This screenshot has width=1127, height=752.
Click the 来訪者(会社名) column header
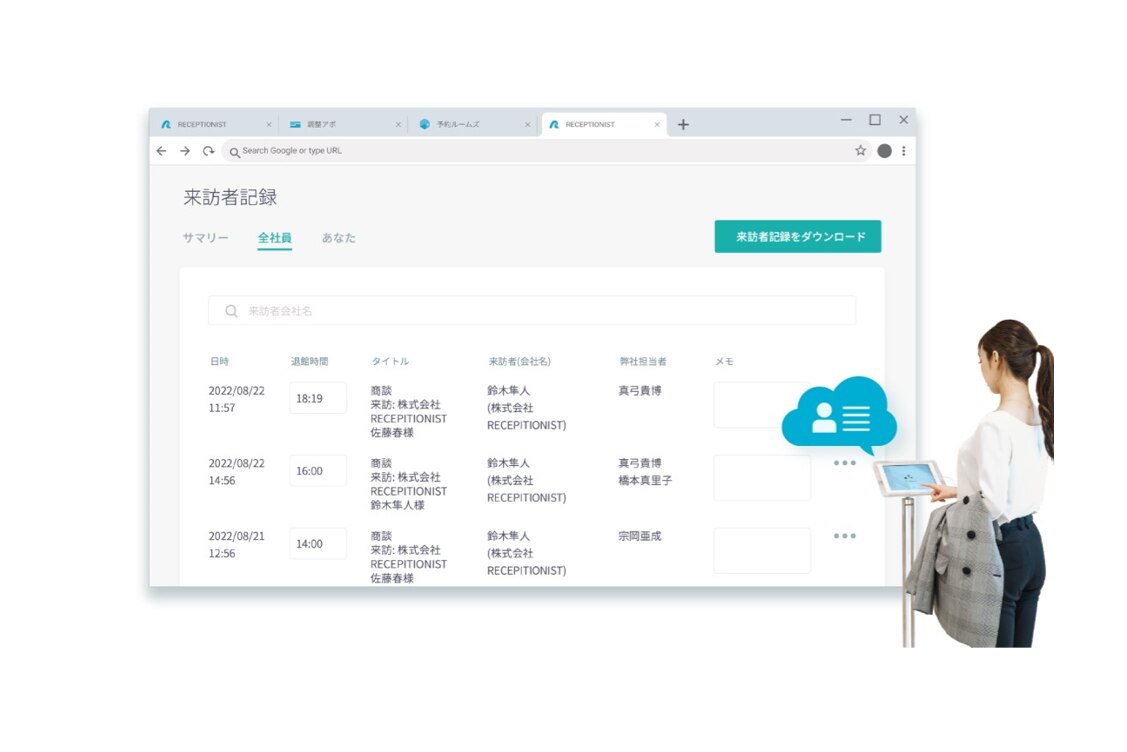click(520, 362)
